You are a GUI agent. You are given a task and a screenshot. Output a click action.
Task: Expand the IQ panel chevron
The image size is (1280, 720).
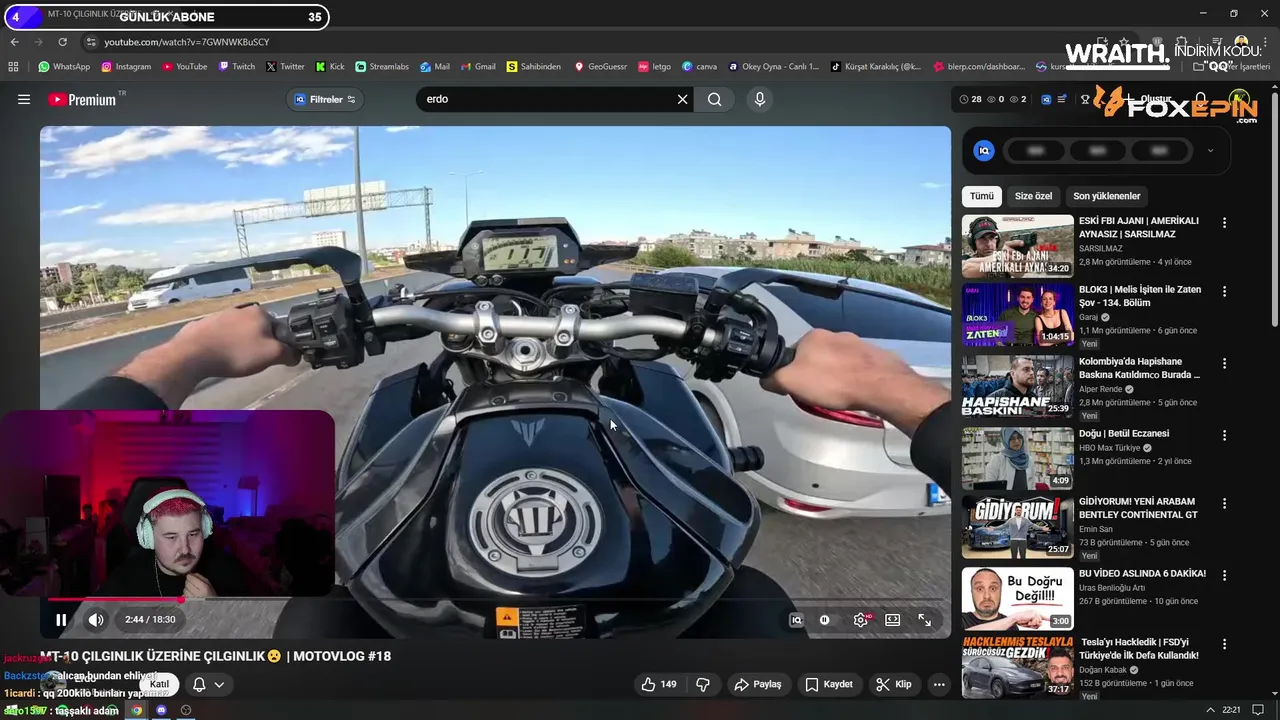tap(1210, 151)
